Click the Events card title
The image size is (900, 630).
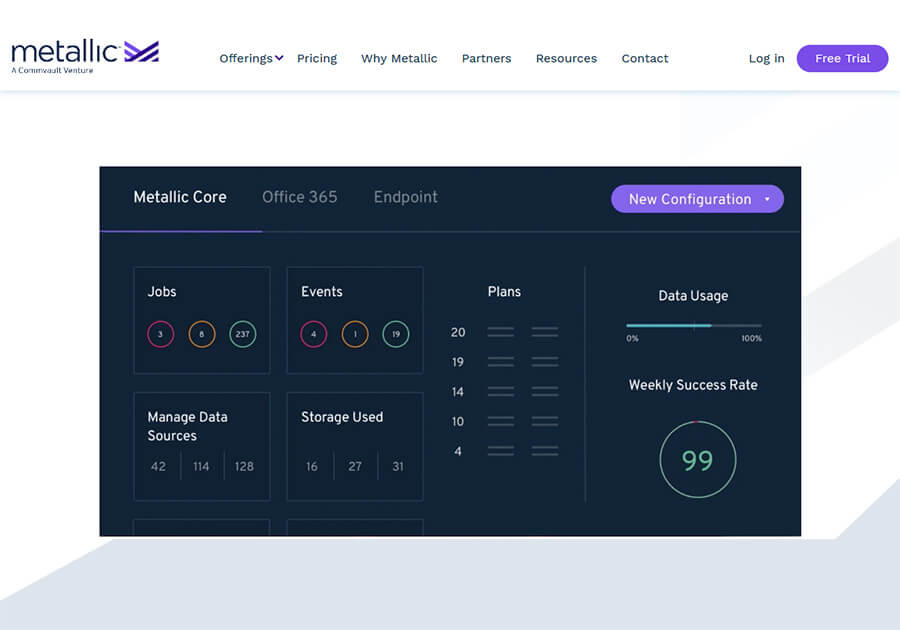coord(321,291)
